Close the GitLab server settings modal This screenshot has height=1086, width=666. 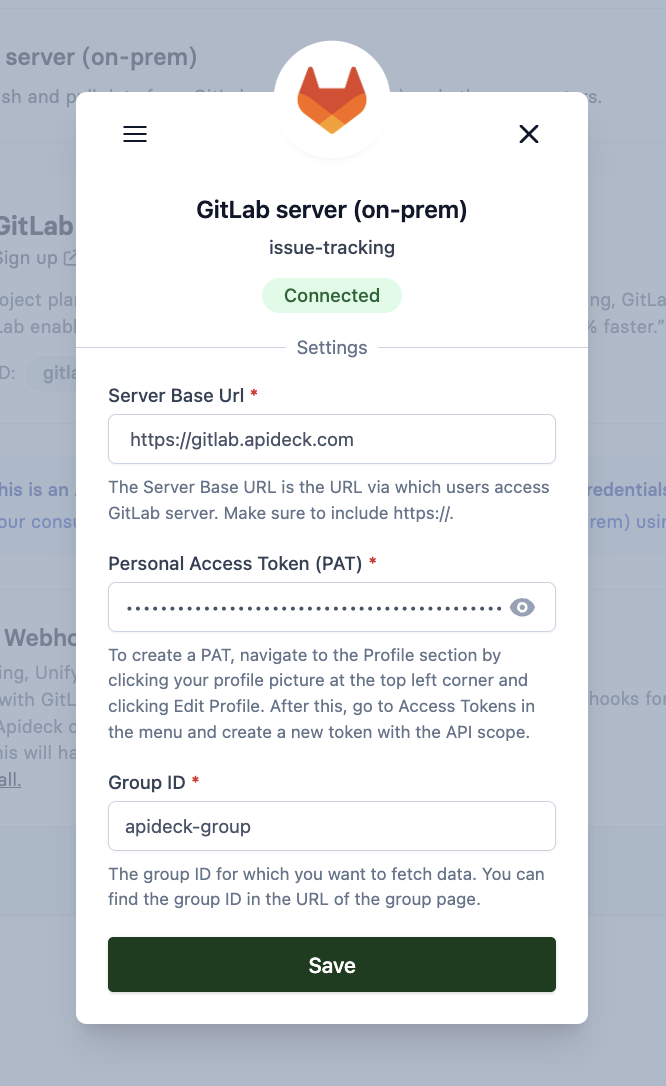(529, 134)
